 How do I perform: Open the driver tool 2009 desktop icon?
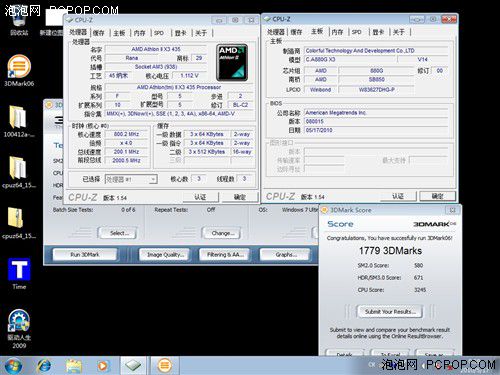tap(19, 328)
